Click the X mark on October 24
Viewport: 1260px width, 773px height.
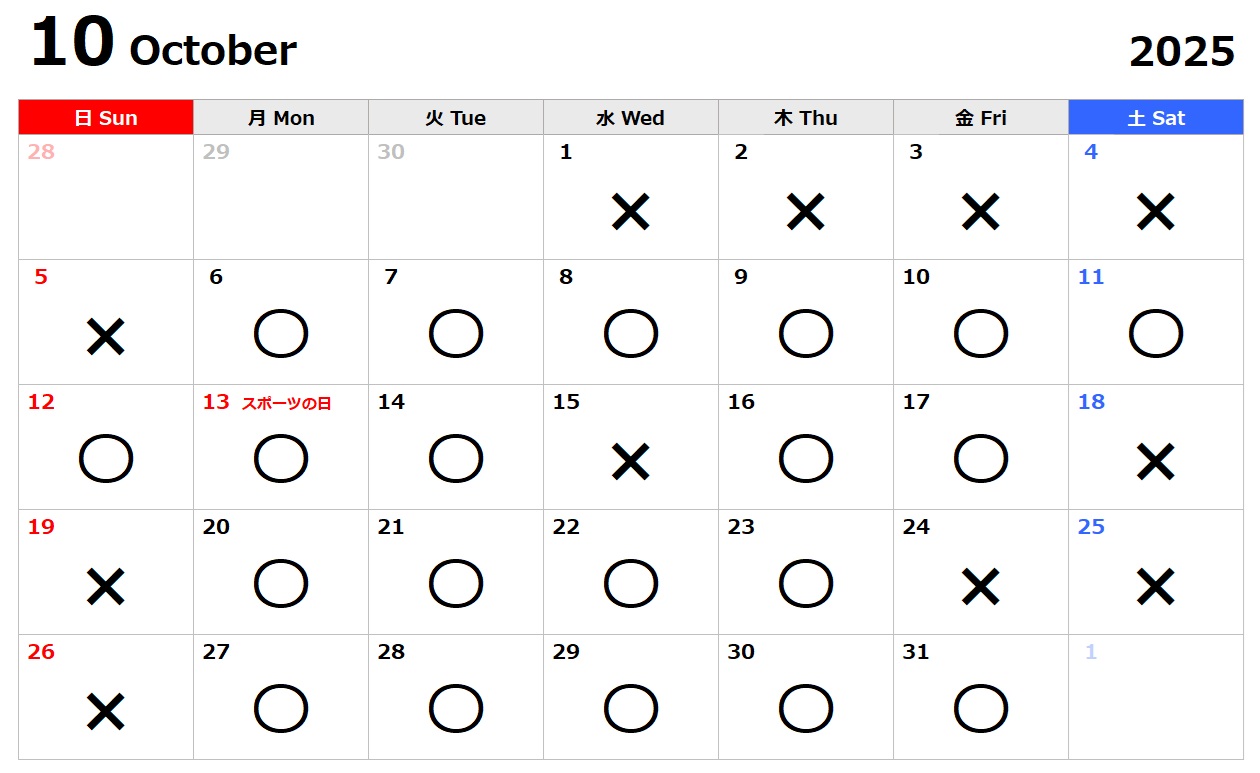[981, 587]
